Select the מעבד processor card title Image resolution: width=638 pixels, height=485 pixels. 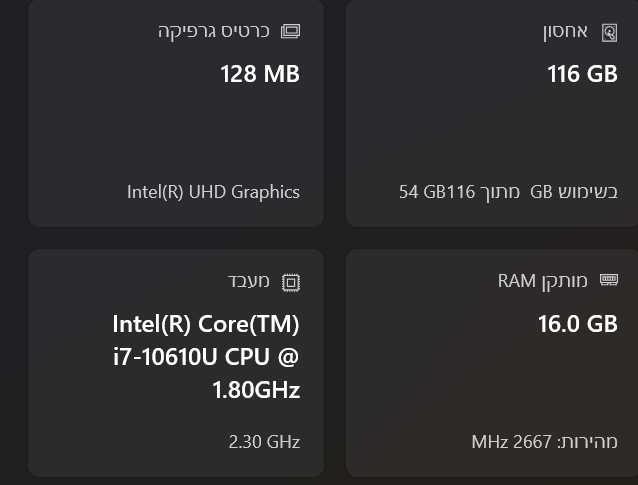point(249,281)
